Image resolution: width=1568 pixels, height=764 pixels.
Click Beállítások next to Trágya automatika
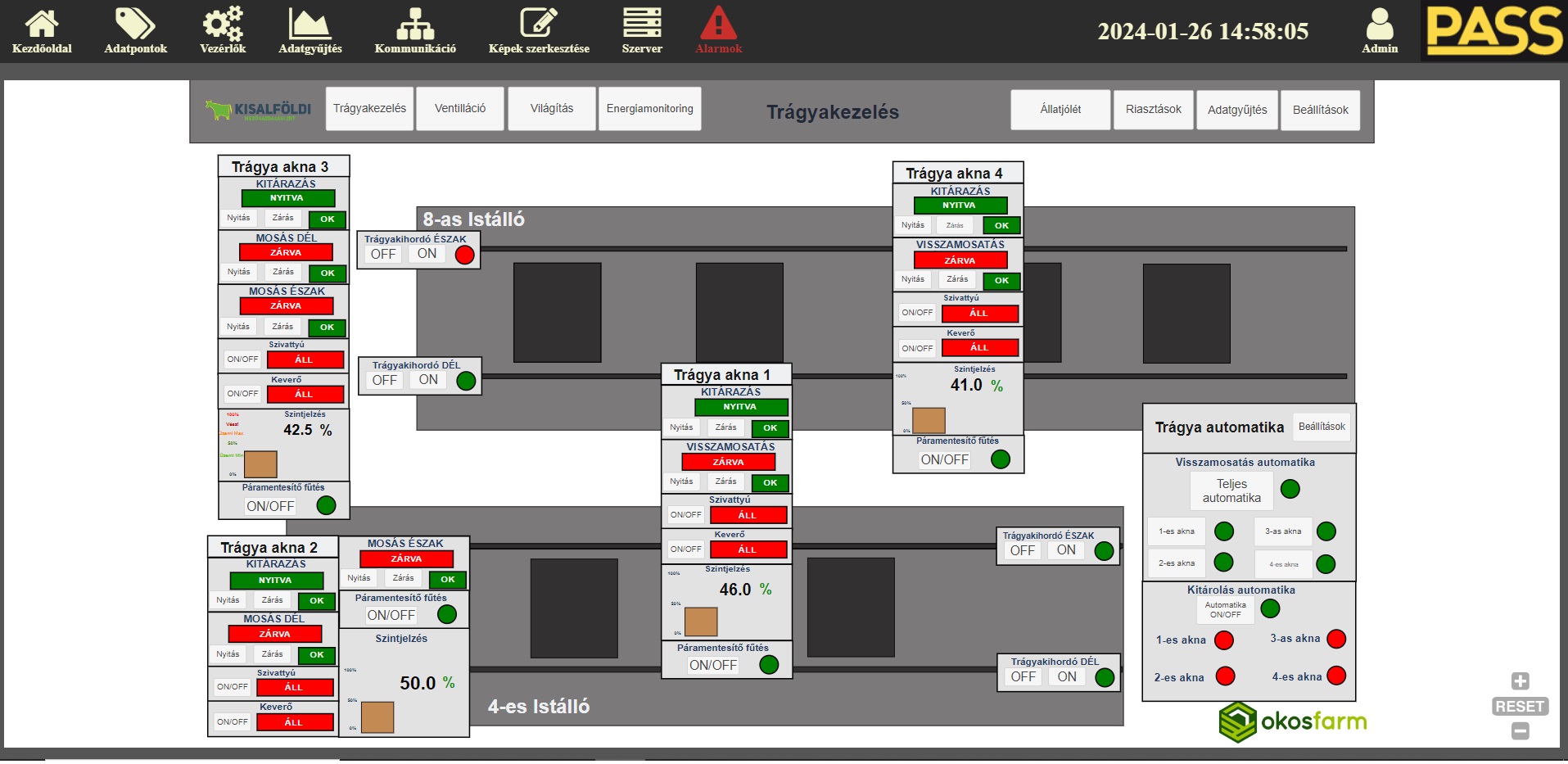(1322, 427)
